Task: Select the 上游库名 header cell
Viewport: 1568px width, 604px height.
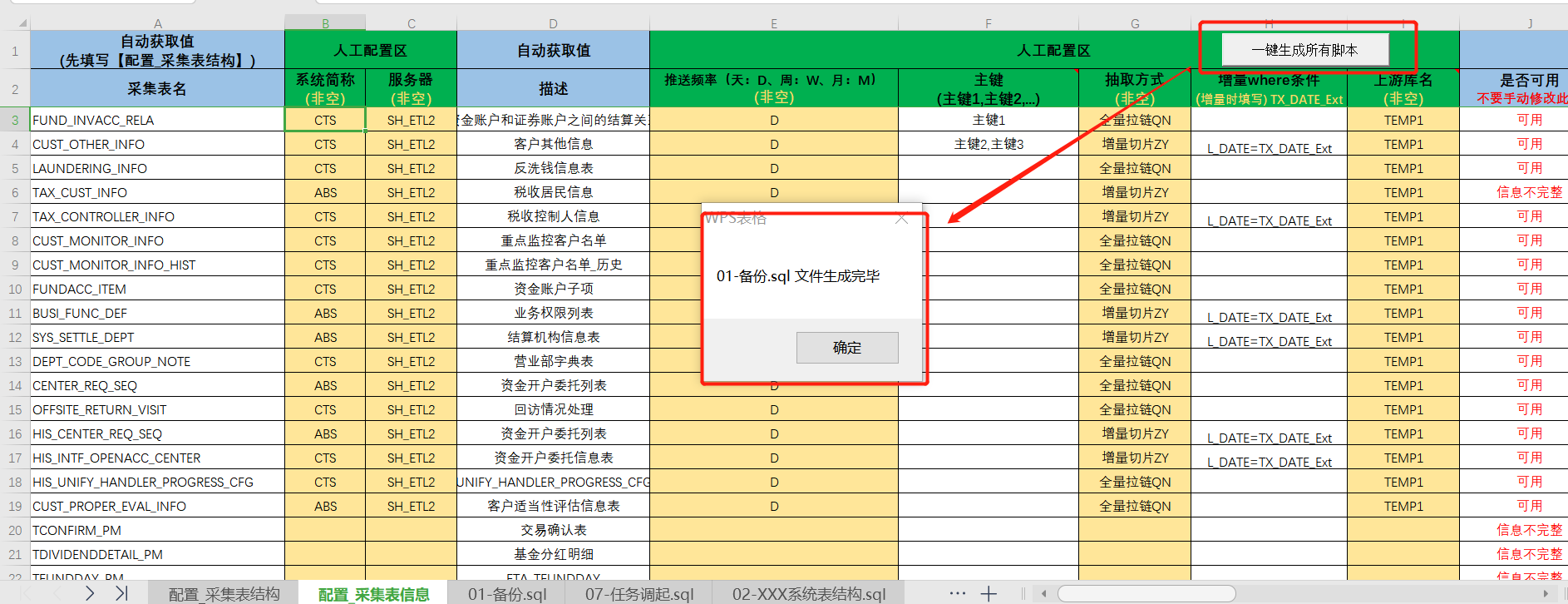Action: (x=1403, y=88)
